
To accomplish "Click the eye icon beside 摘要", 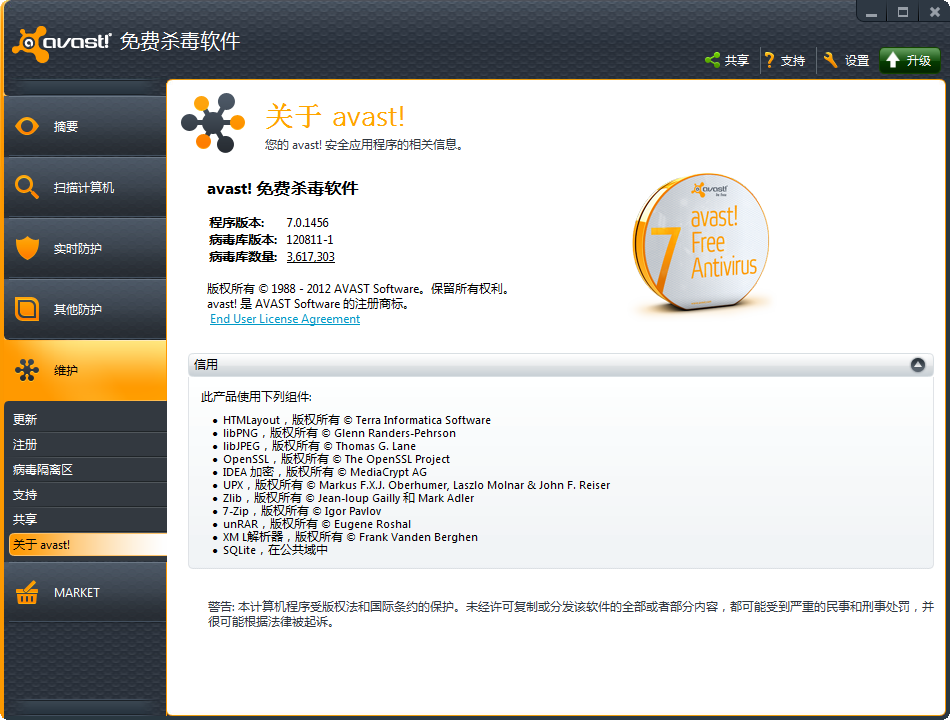I will (x=27, y=126).
